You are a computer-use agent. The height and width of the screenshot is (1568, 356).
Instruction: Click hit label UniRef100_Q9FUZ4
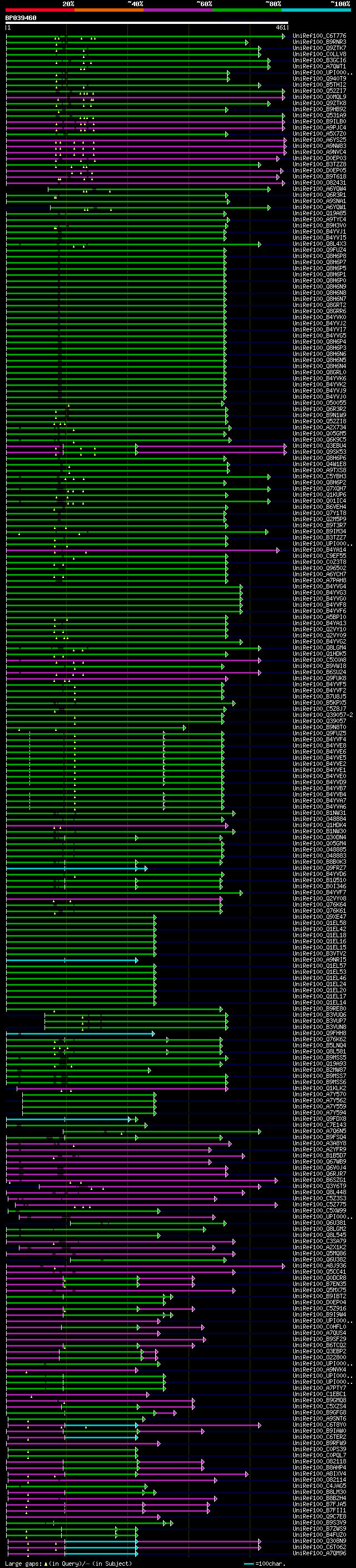(319, 250)
